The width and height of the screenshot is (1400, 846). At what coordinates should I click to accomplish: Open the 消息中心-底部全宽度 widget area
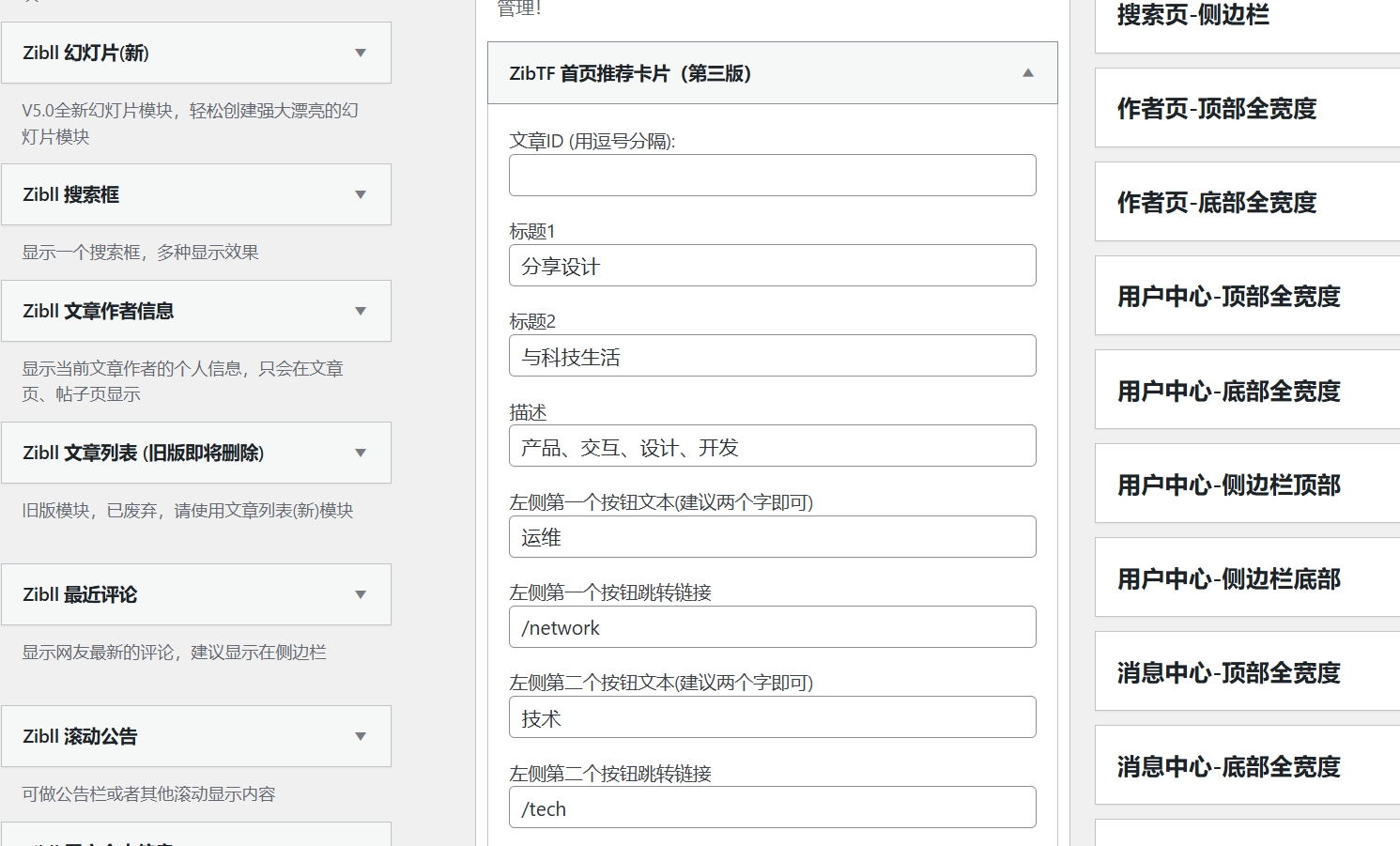[x=1246, y=766]
